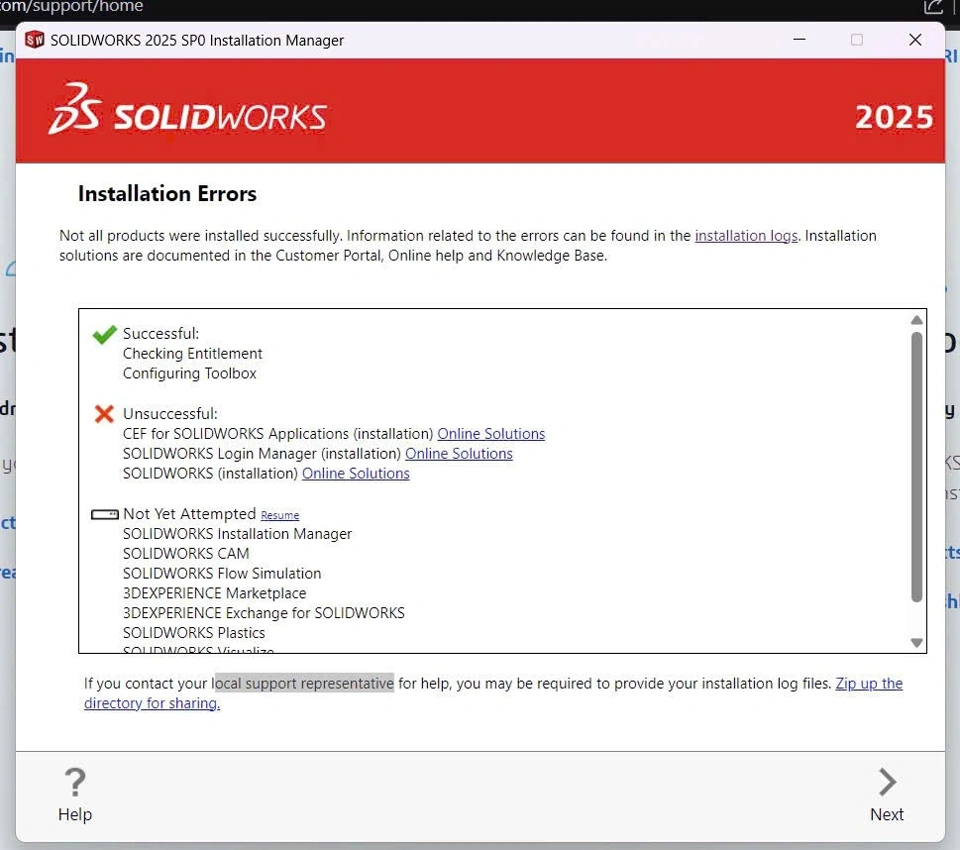Click the scroll down arrow in results list
Image resolution: width=960 pixels, height=850 pixels.
coord(917,642)
